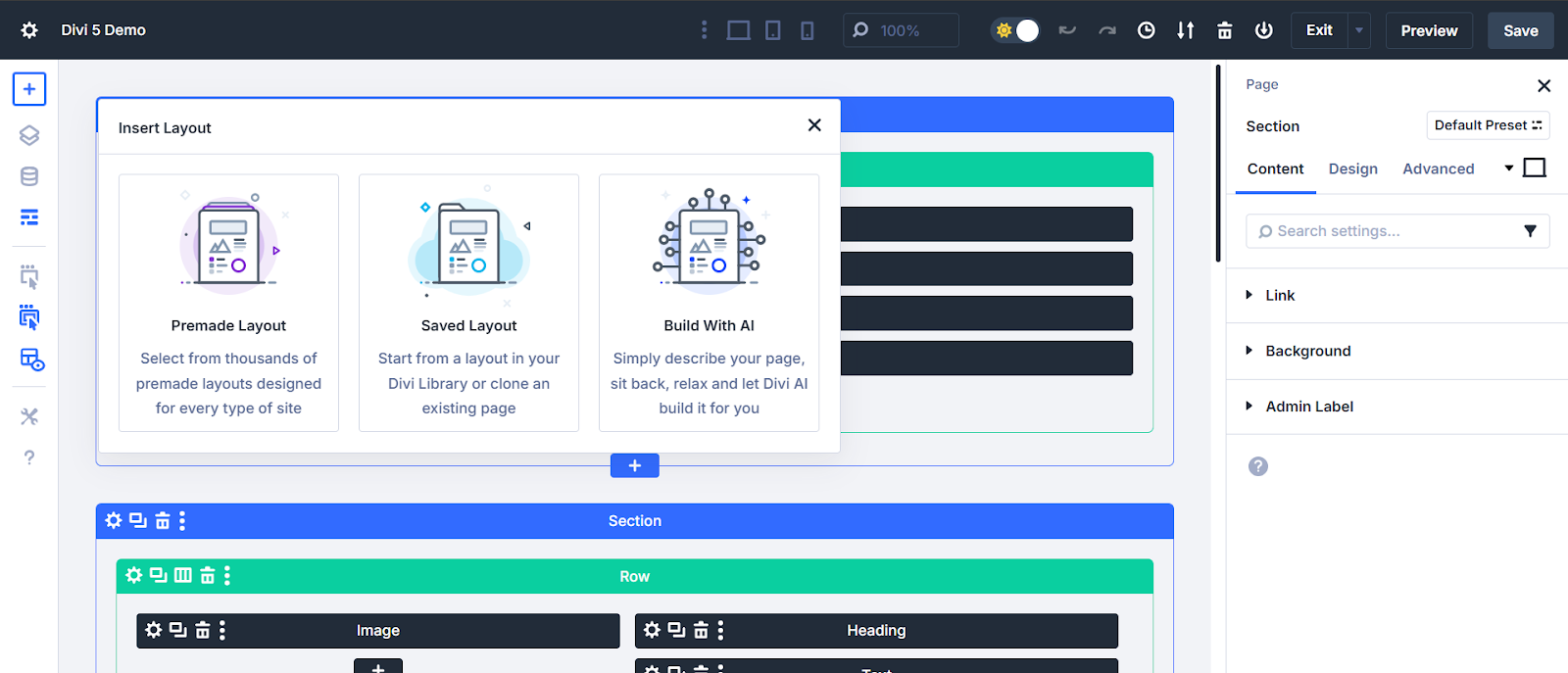Choose the Build With AI card

[x=709, y=303]
